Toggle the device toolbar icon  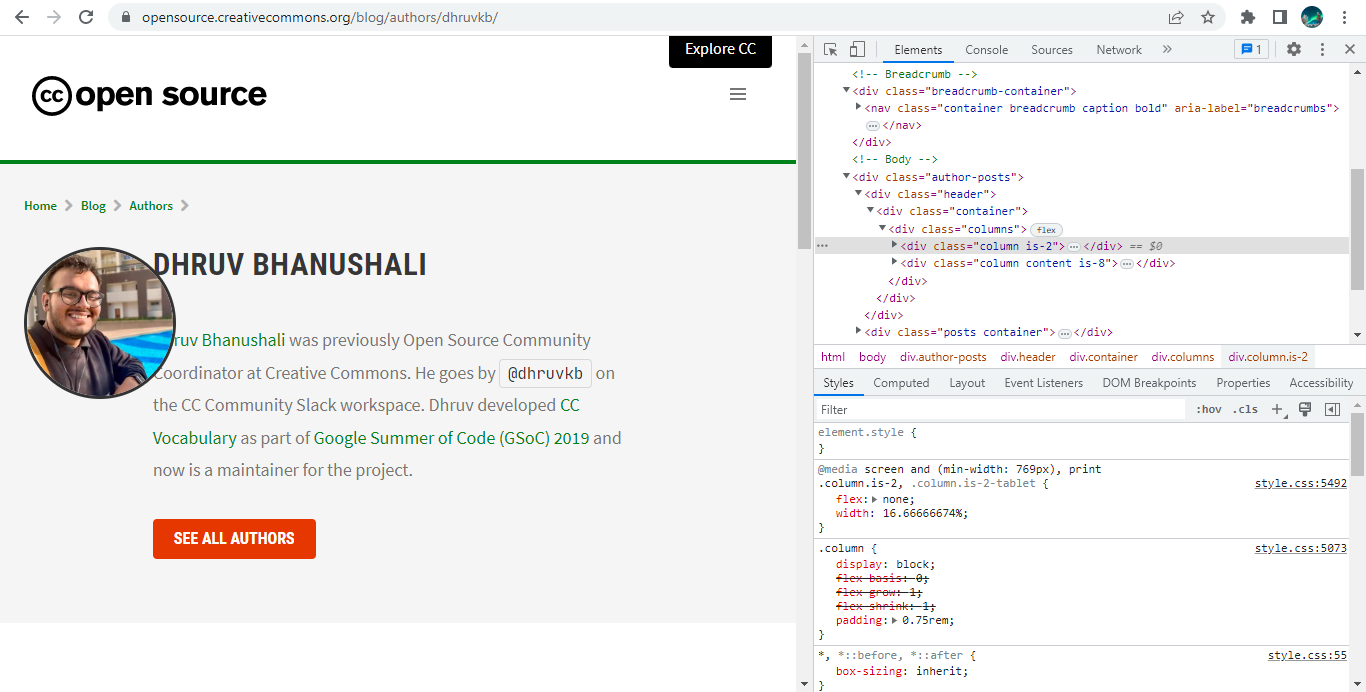tap(857, 49)
